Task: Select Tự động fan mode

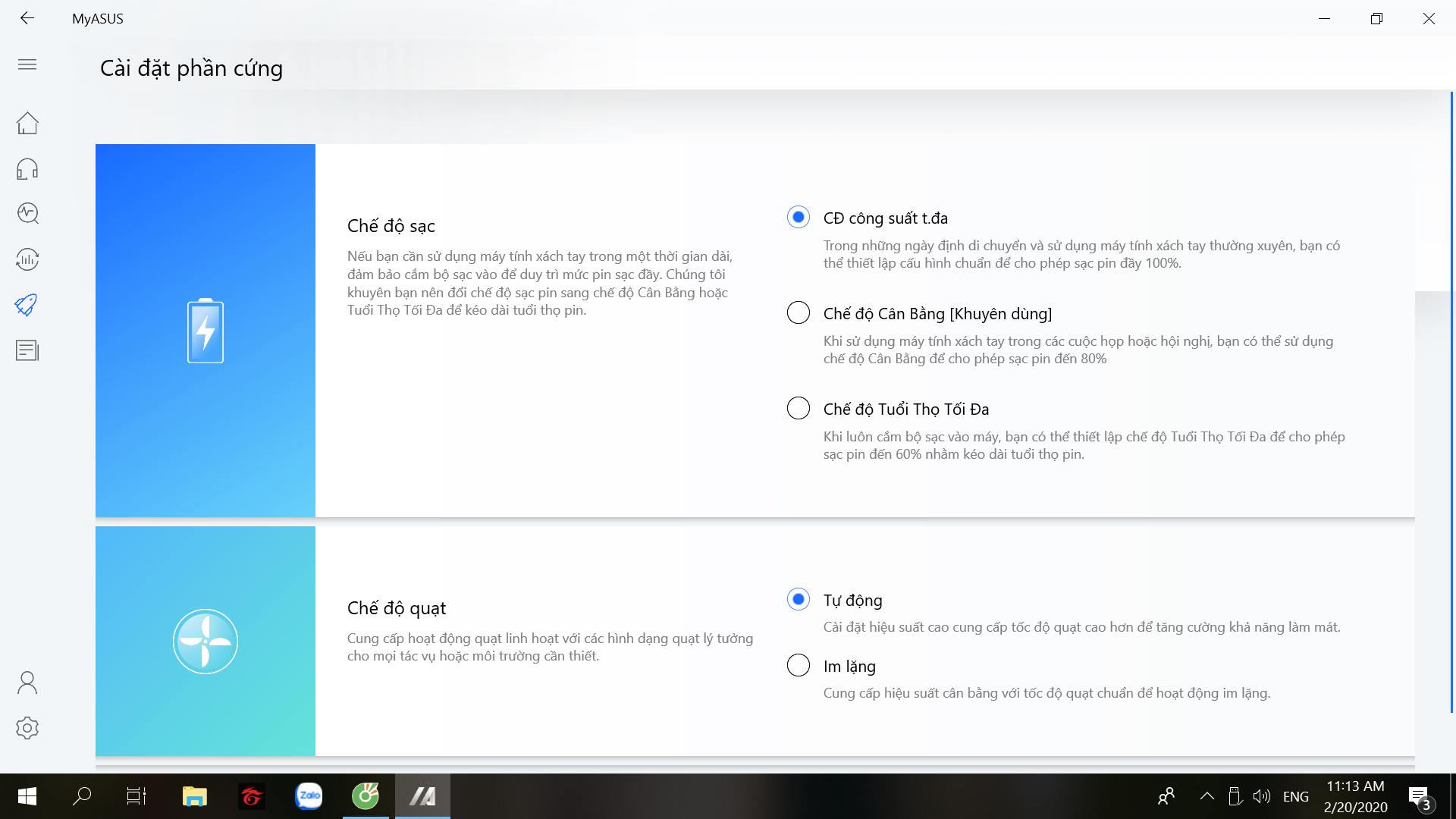Action: point(799,600)
